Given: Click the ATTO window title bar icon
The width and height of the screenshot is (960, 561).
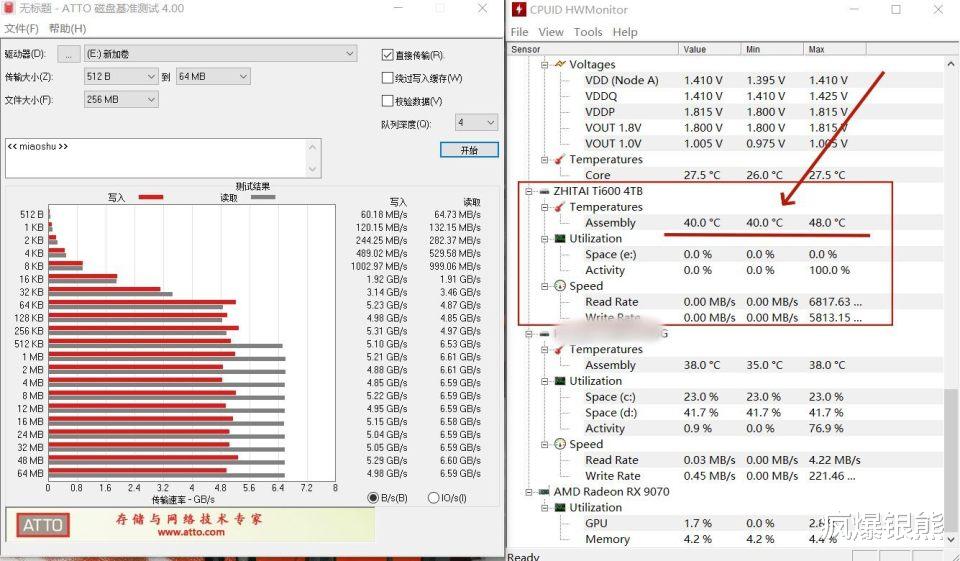Looking at the screenshot, I should [8, 8].
